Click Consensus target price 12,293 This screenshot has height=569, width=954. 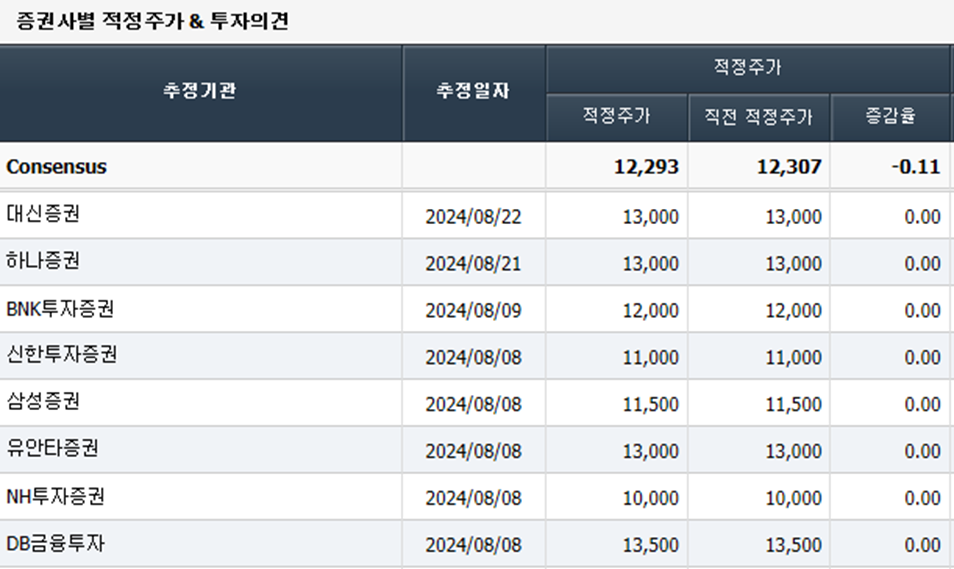646,167
